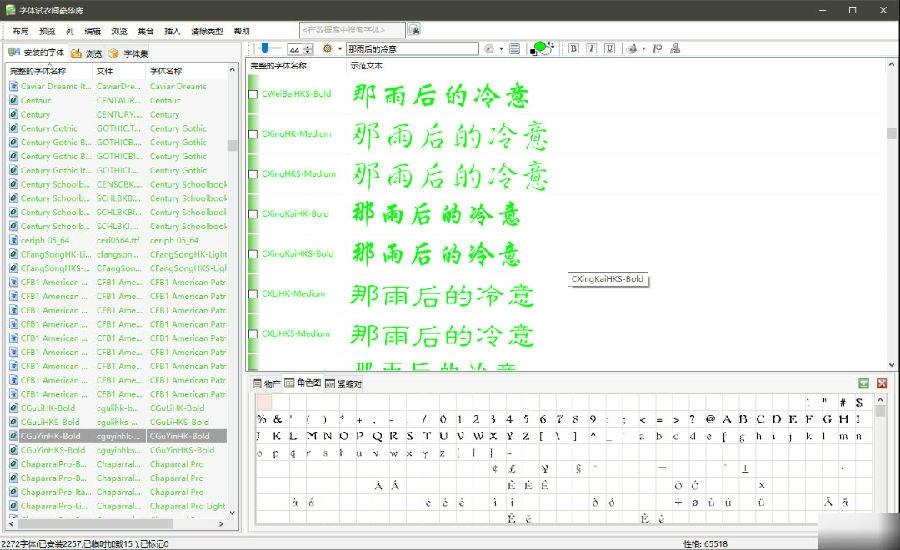This screenshot has width=900, height=550.
Task: Click the app icon in title bar
Action: (10, 10)
